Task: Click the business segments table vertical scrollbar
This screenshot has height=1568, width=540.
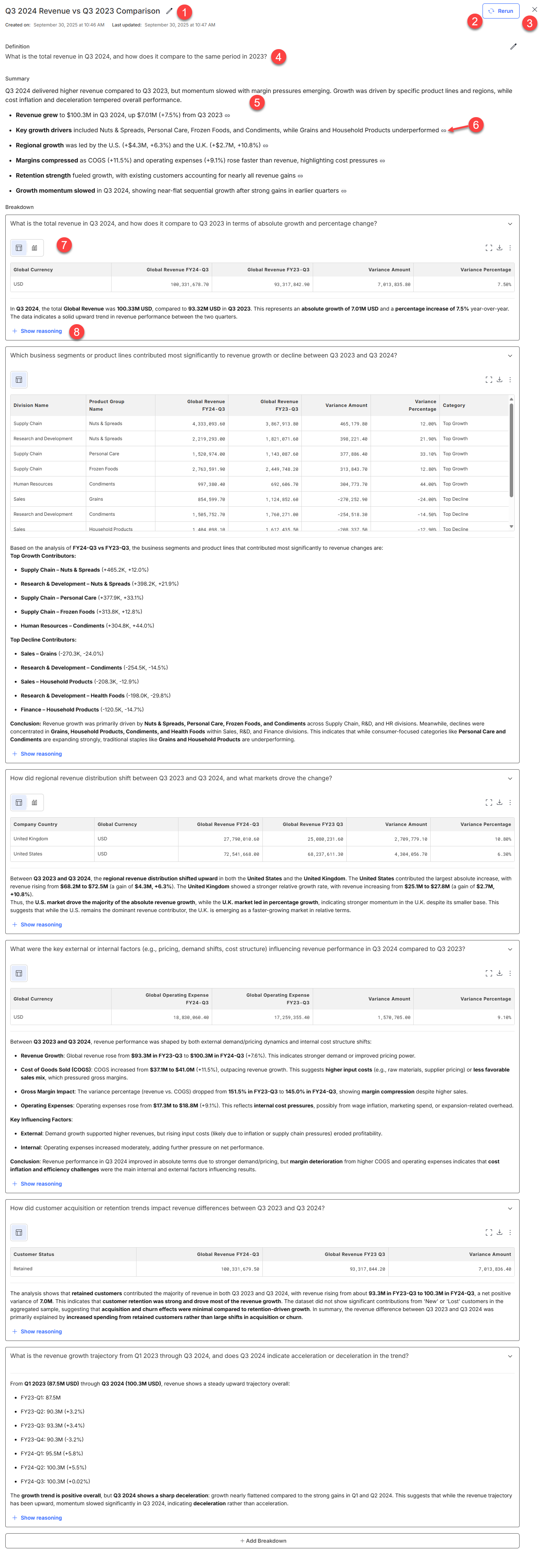Action: 511,450
